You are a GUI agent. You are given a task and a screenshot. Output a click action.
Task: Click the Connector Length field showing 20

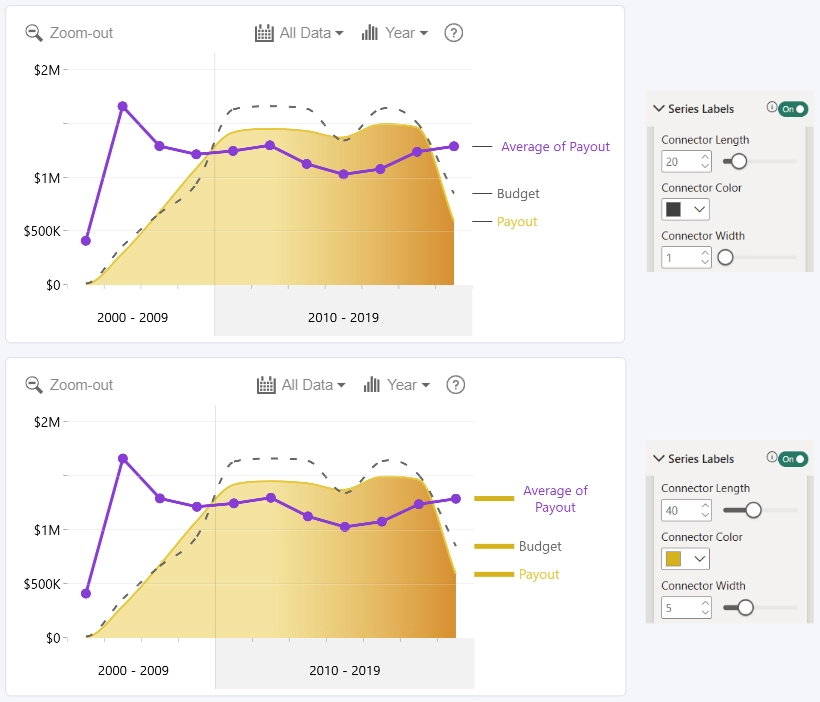tap(686, 162)
